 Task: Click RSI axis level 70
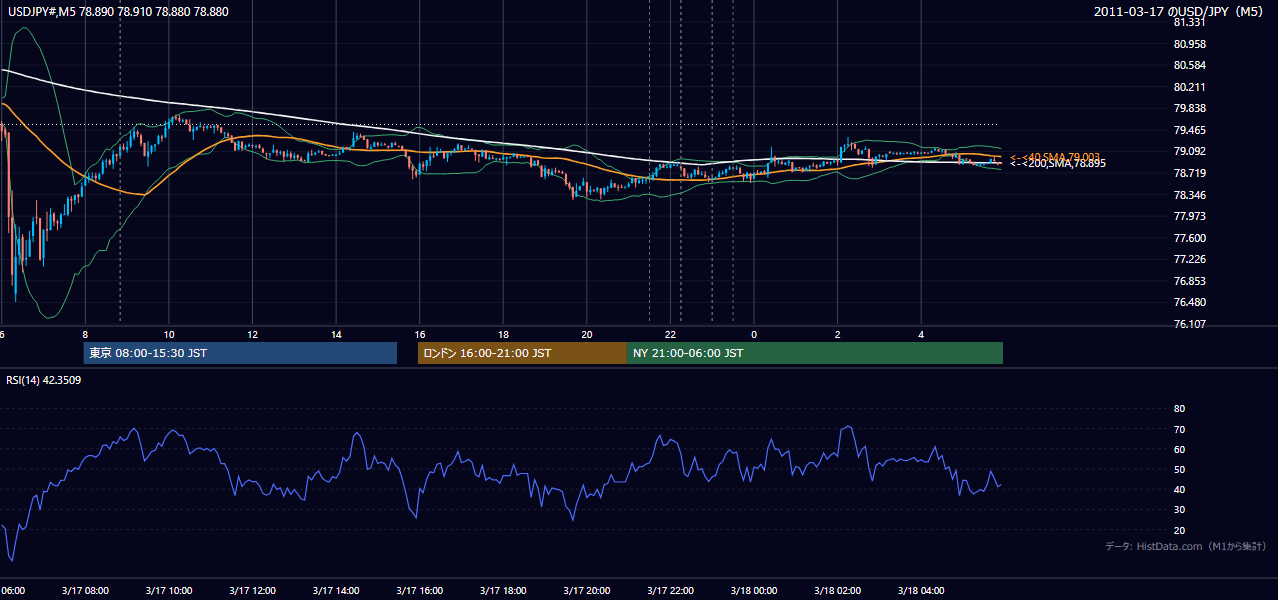[x=1179, y=429]
